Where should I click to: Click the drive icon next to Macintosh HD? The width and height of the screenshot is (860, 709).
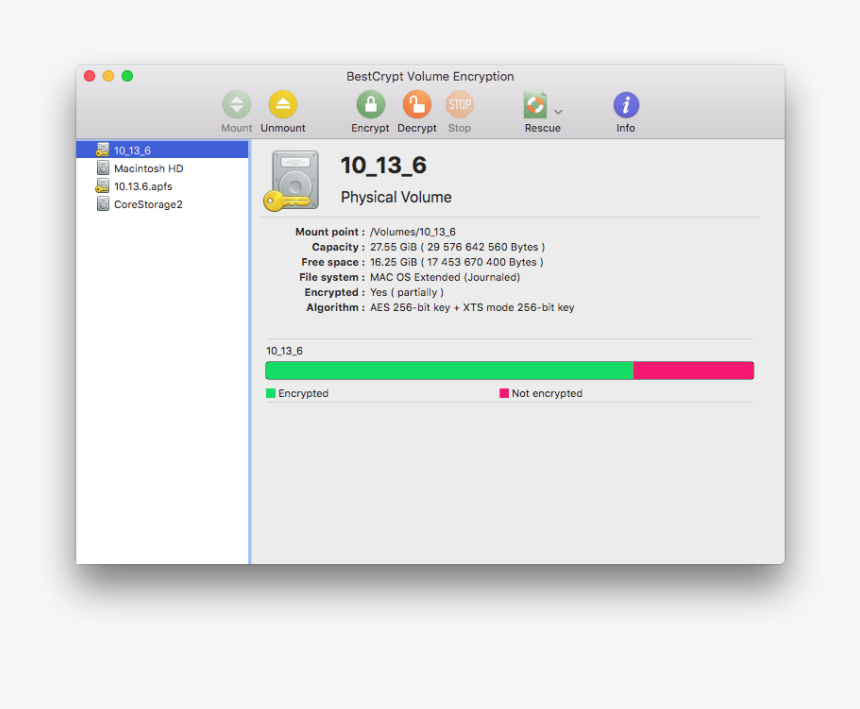(x=103, y=168)
